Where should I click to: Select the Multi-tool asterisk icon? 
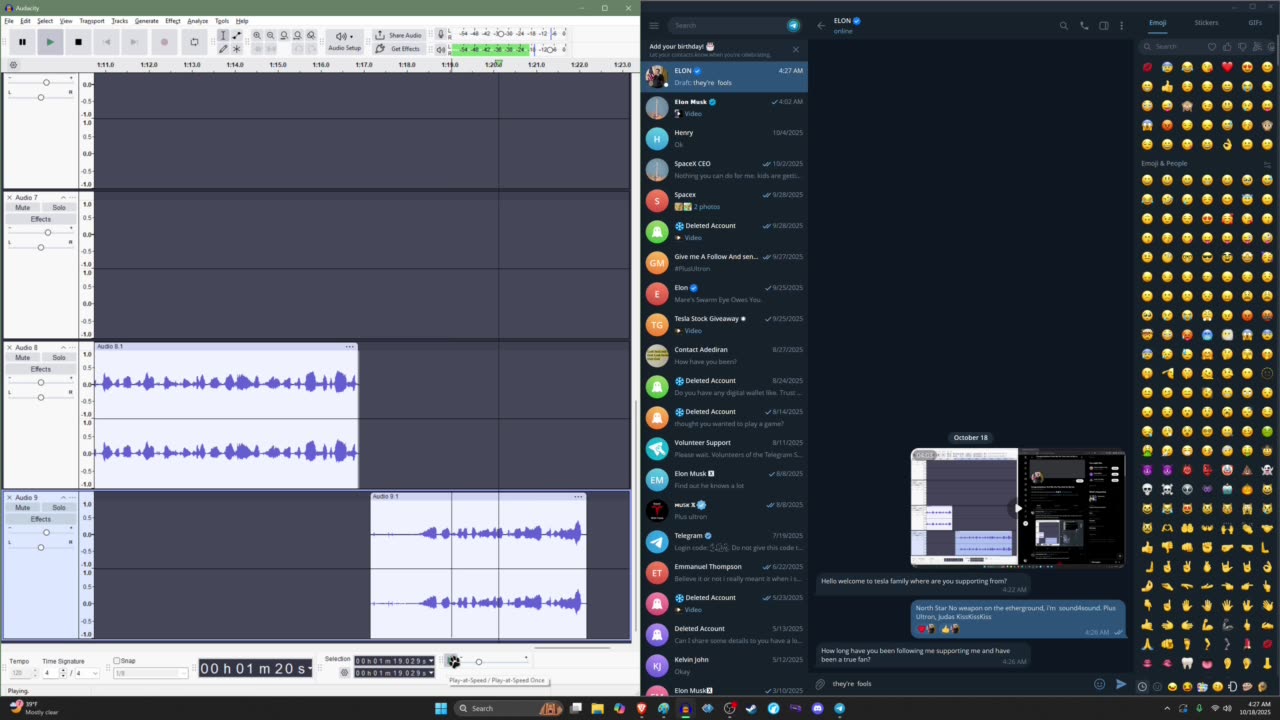[x=236, y=48]
